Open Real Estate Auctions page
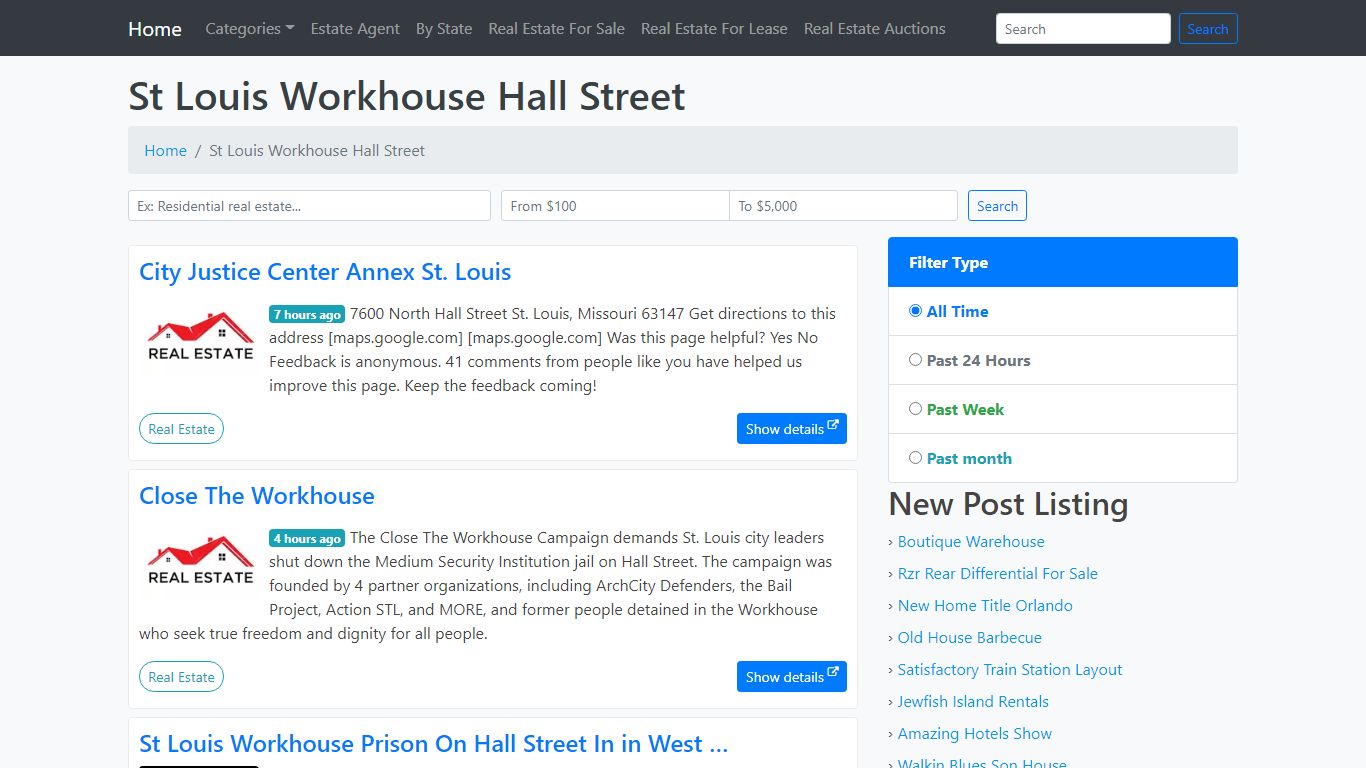Viewport: 1366px width, 768px height. coord(875,29)
